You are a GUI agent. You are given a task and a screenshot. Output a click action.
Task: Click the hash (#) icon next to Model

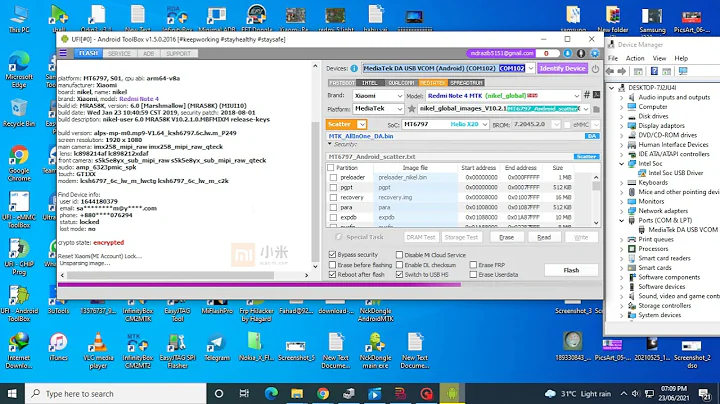tap(586, 95)
